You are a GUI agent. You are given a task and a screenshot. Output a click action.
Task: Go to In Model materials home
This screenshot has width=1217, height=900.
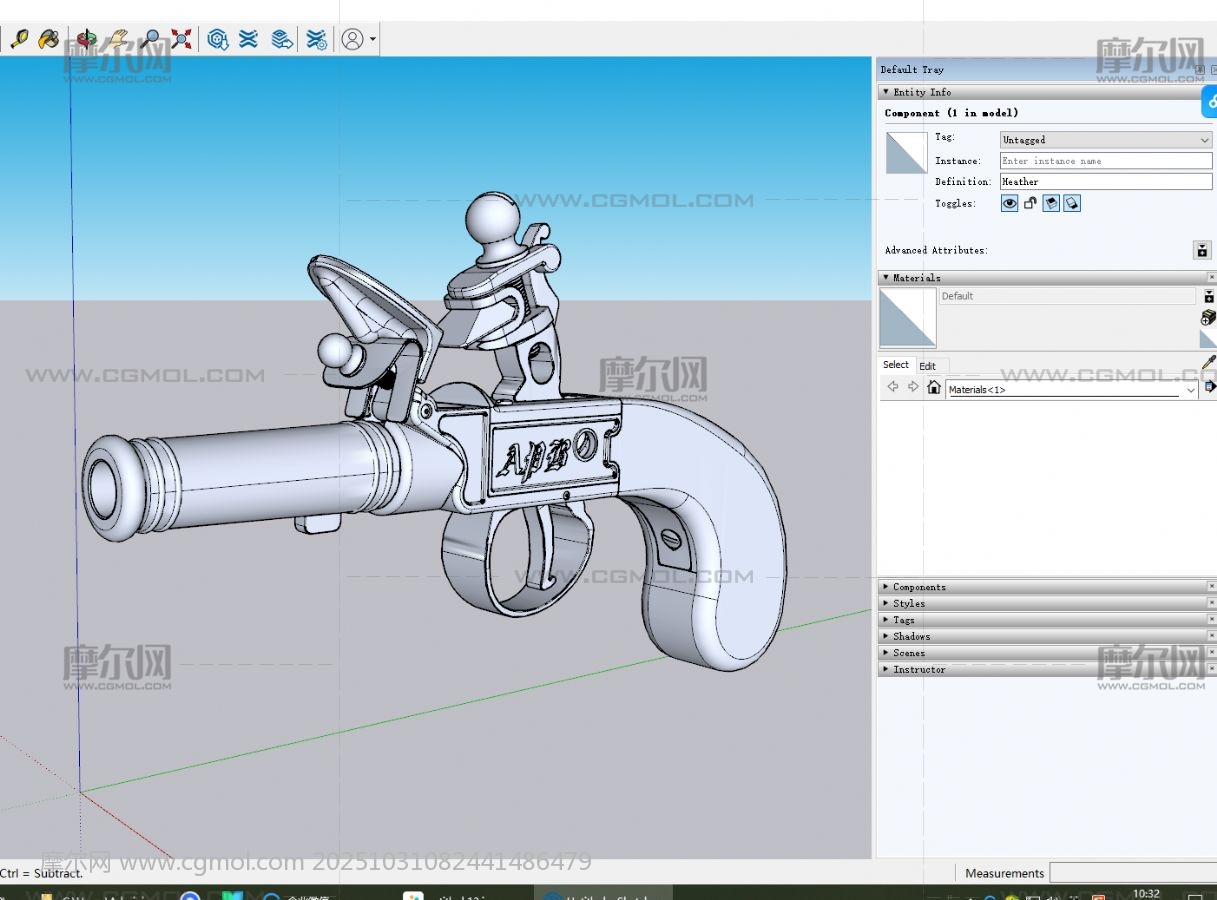(x=934, y=388)
